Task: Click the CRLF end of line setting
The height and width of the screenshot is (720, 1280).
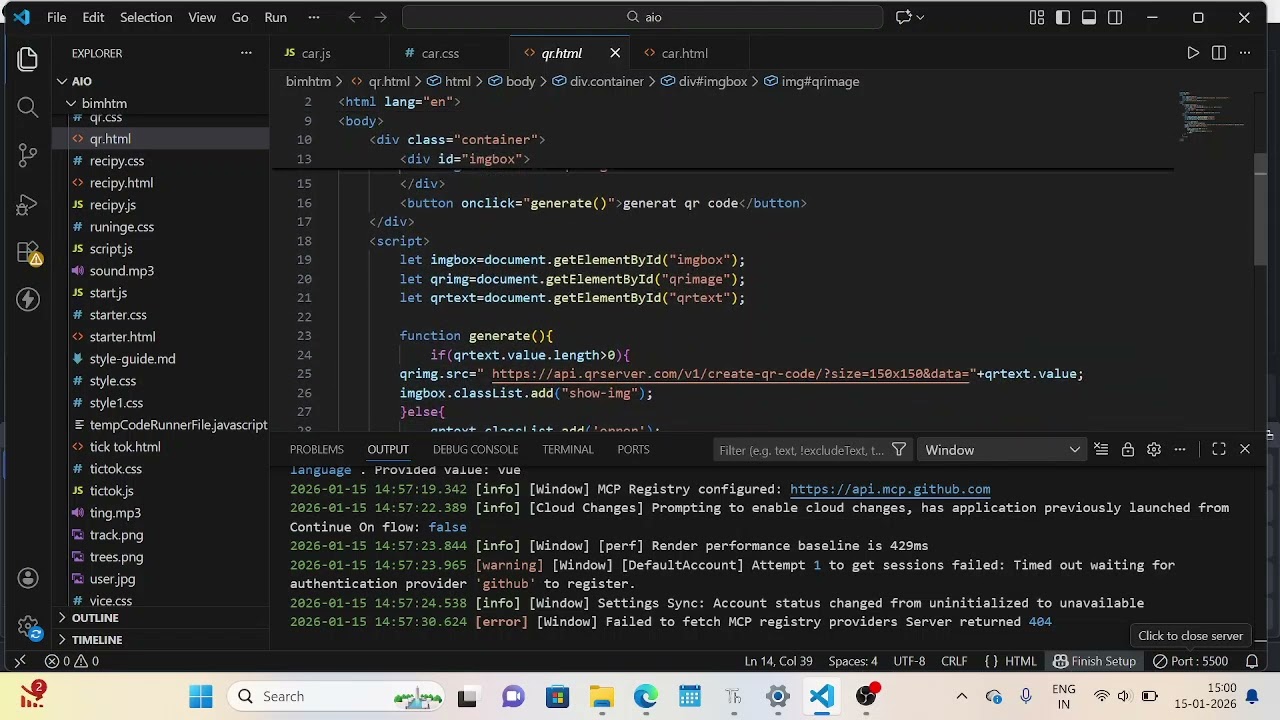Action: tap(954, 661)
